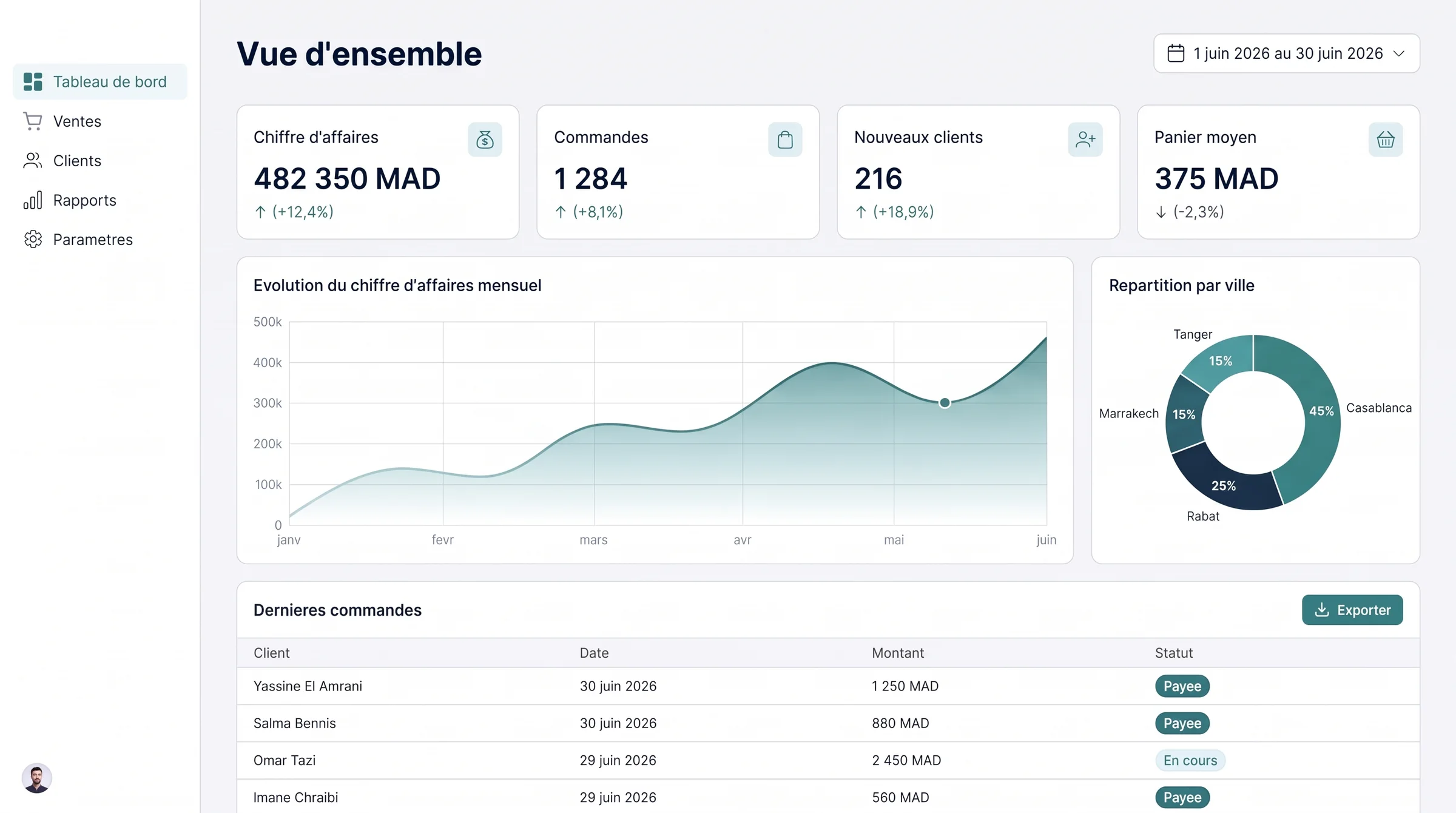The height and width of the screenshot is (813, 1456).
Task: Click the Rabat label on donut chart
Action: click(1203, 516)
